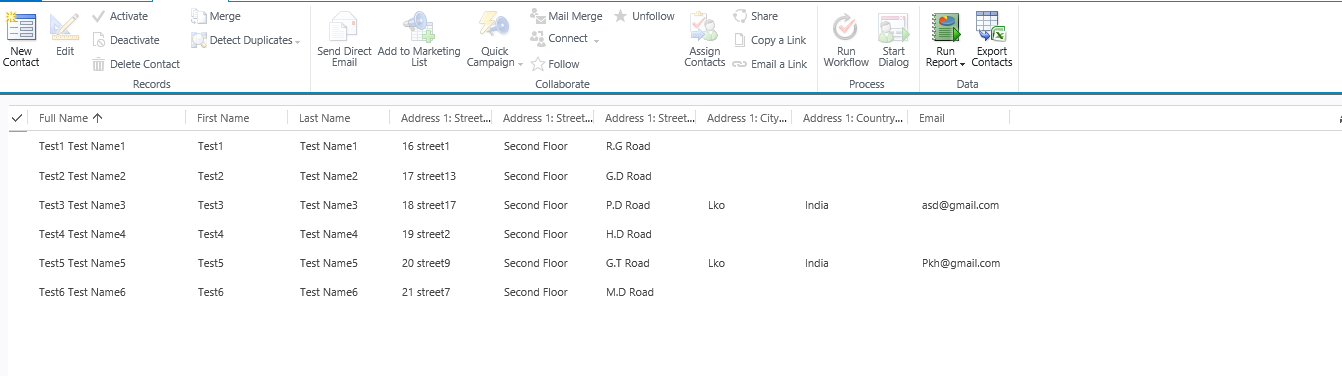Click email Pkh@gmail.com
Viewport: 1342px width, 376px height.
(961, 263)
